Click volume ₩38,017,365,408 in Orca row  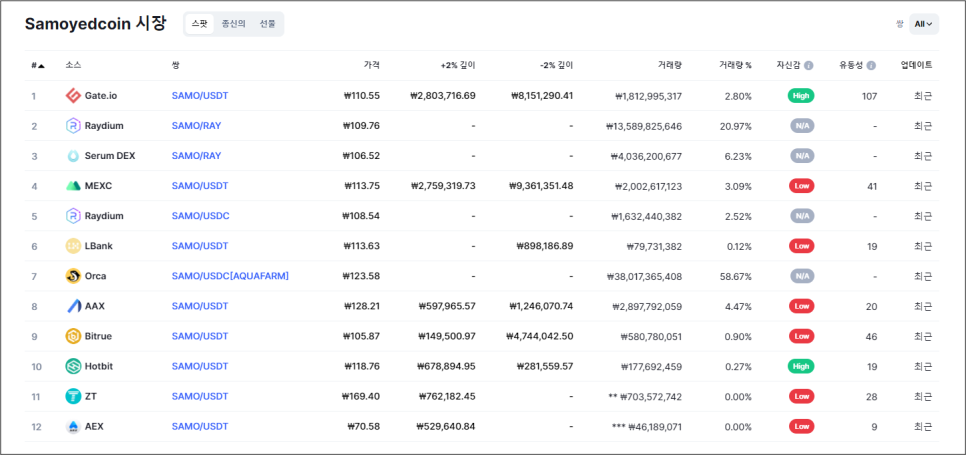click(x=644, y=276)
